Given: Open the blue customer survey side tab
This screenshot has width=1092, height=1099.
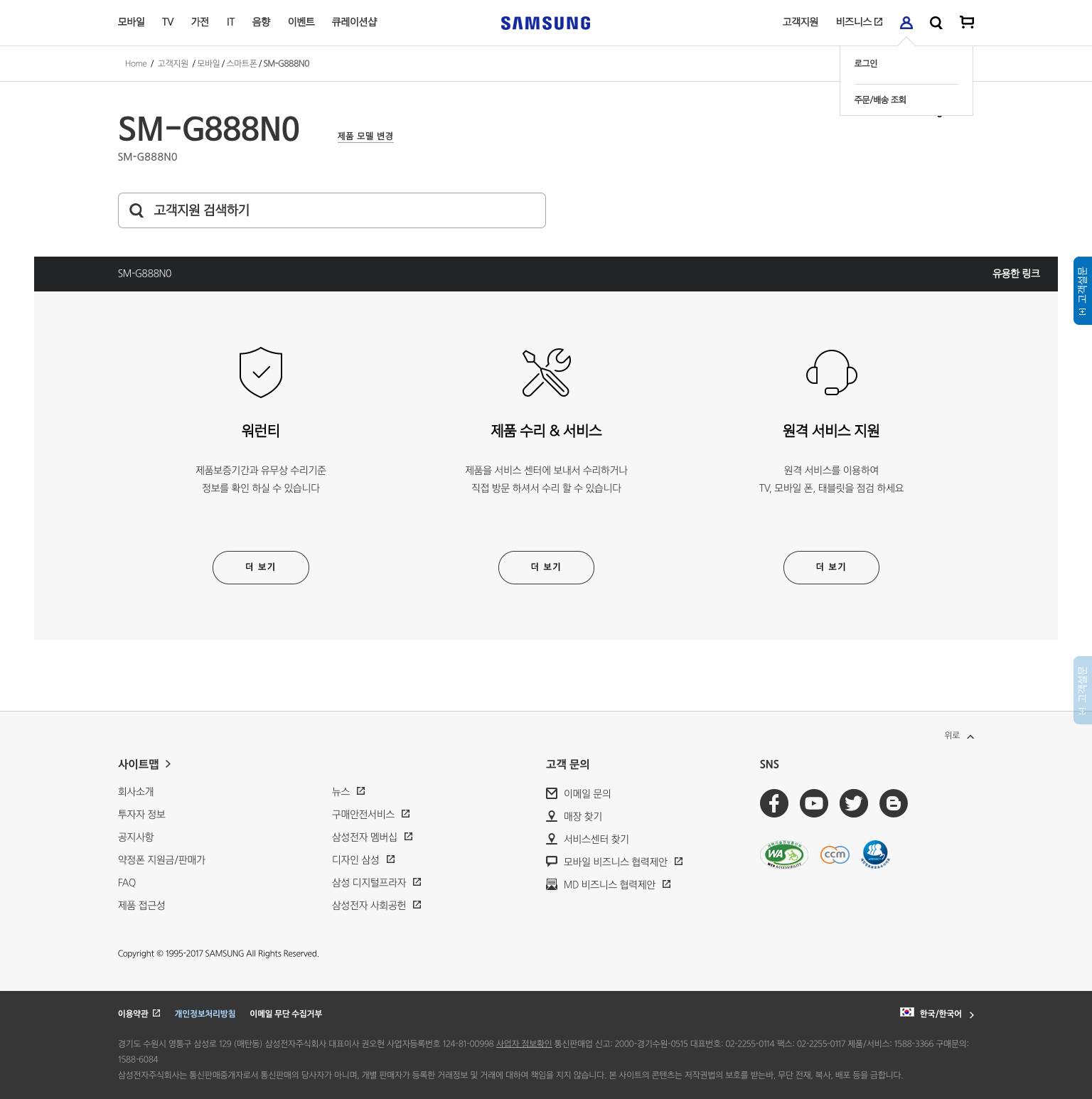Looking at the screenshot, I should 1083,291.
